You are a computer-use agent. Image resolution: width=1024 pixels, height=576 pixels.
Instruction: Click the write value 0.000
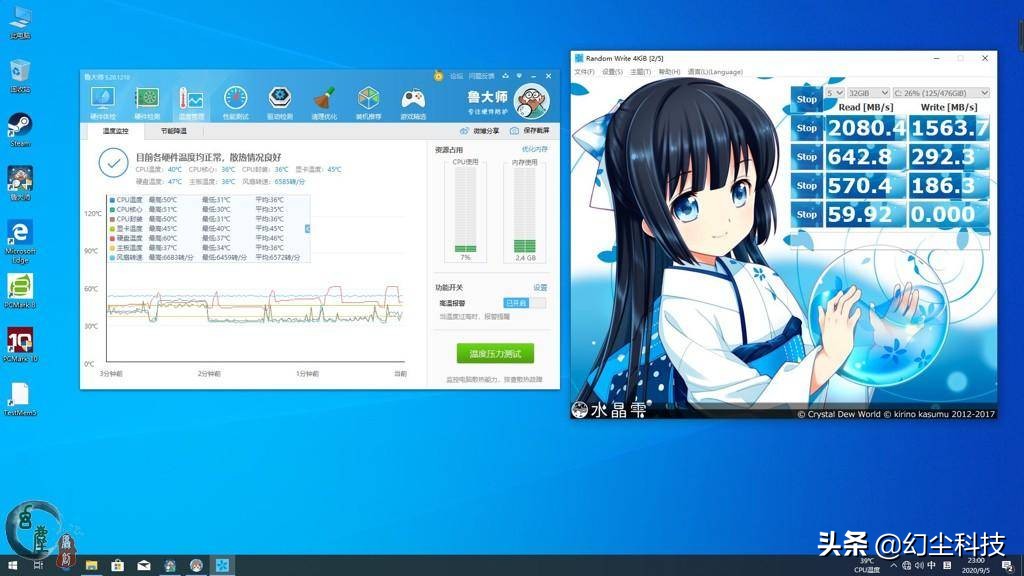click(x=949, y=214)
